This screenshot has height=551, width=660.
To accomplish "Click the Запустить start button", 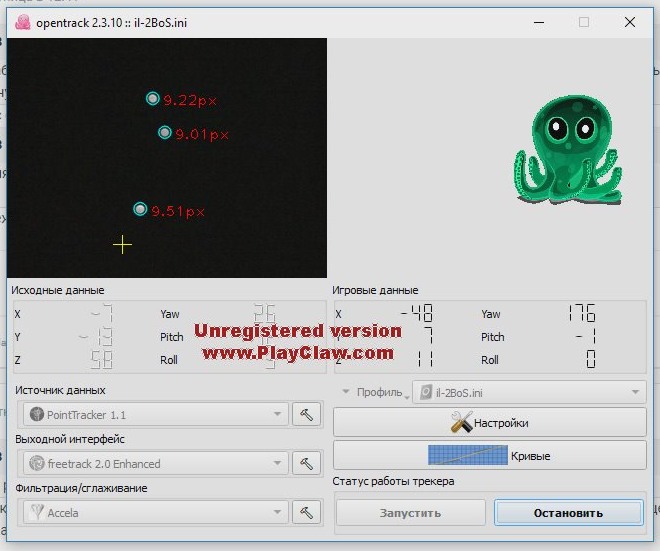I will click(x=411, y=513).
